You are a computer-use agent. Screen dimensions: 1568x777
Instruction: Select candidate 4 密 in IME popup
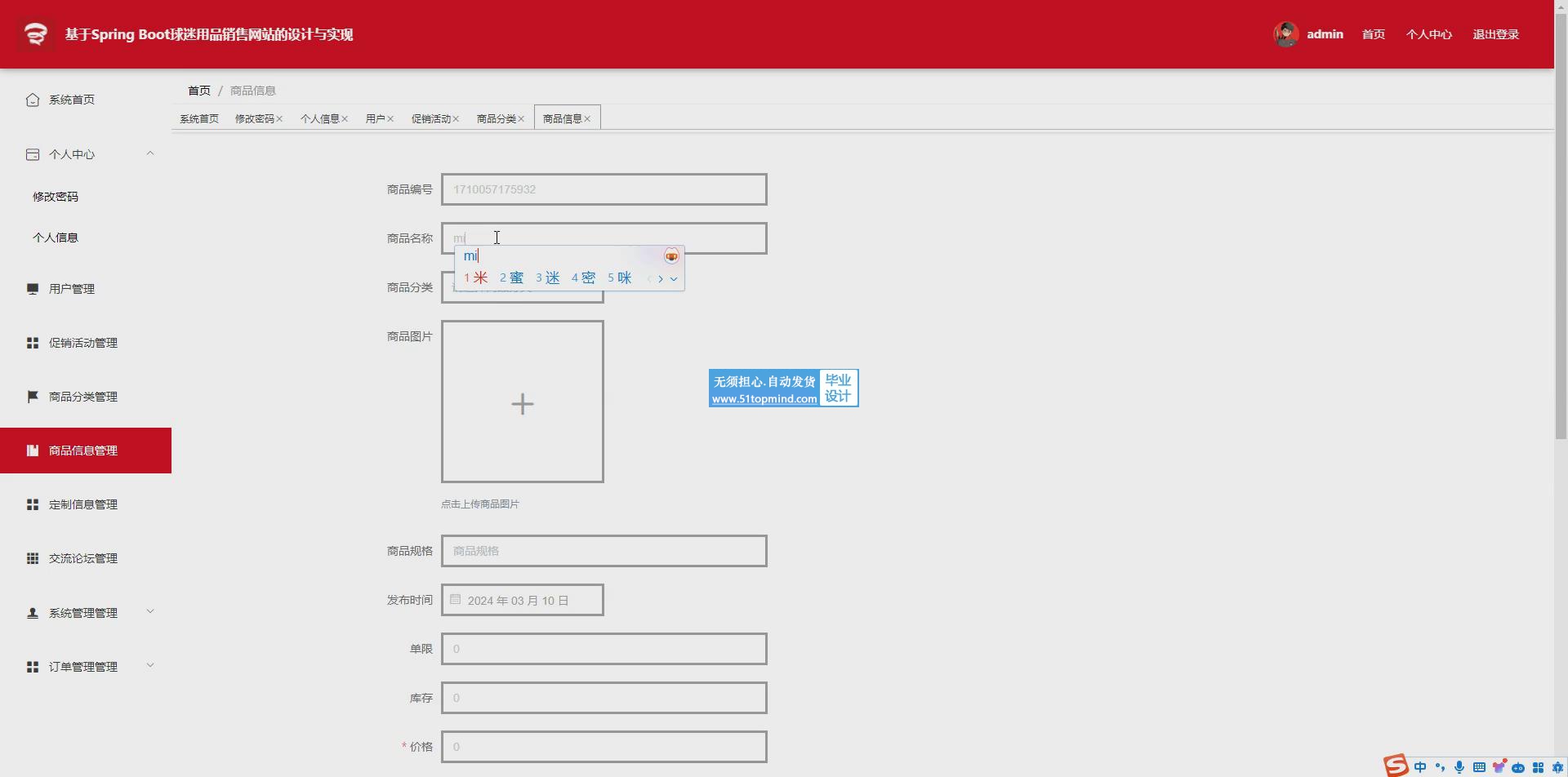(x=584, y=278)
